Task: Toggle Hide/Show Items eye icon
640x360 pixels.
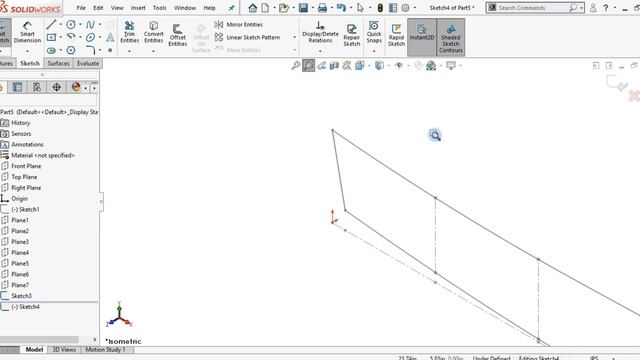Action: click(399, 65)
